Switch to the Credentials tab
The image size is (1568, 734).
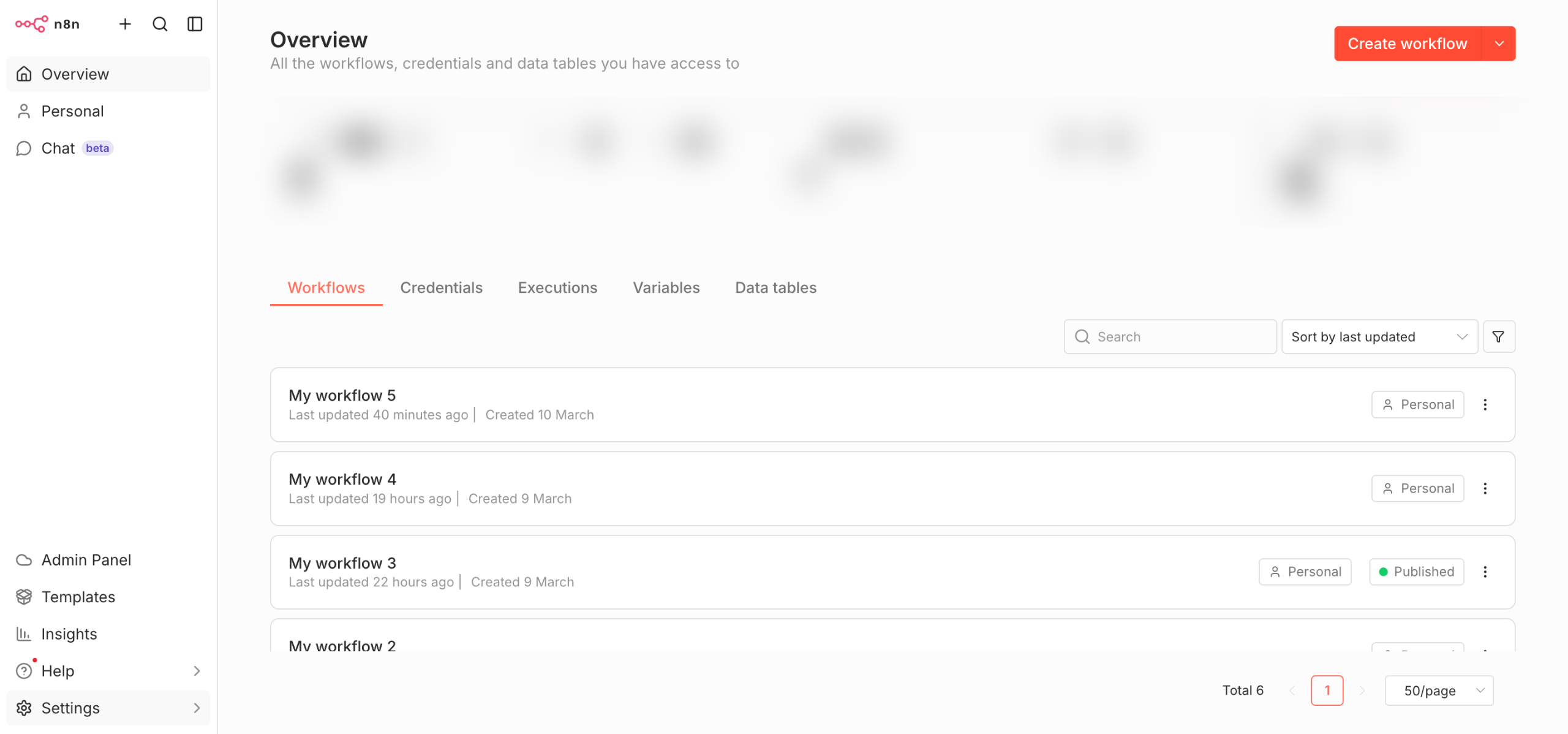441,287
